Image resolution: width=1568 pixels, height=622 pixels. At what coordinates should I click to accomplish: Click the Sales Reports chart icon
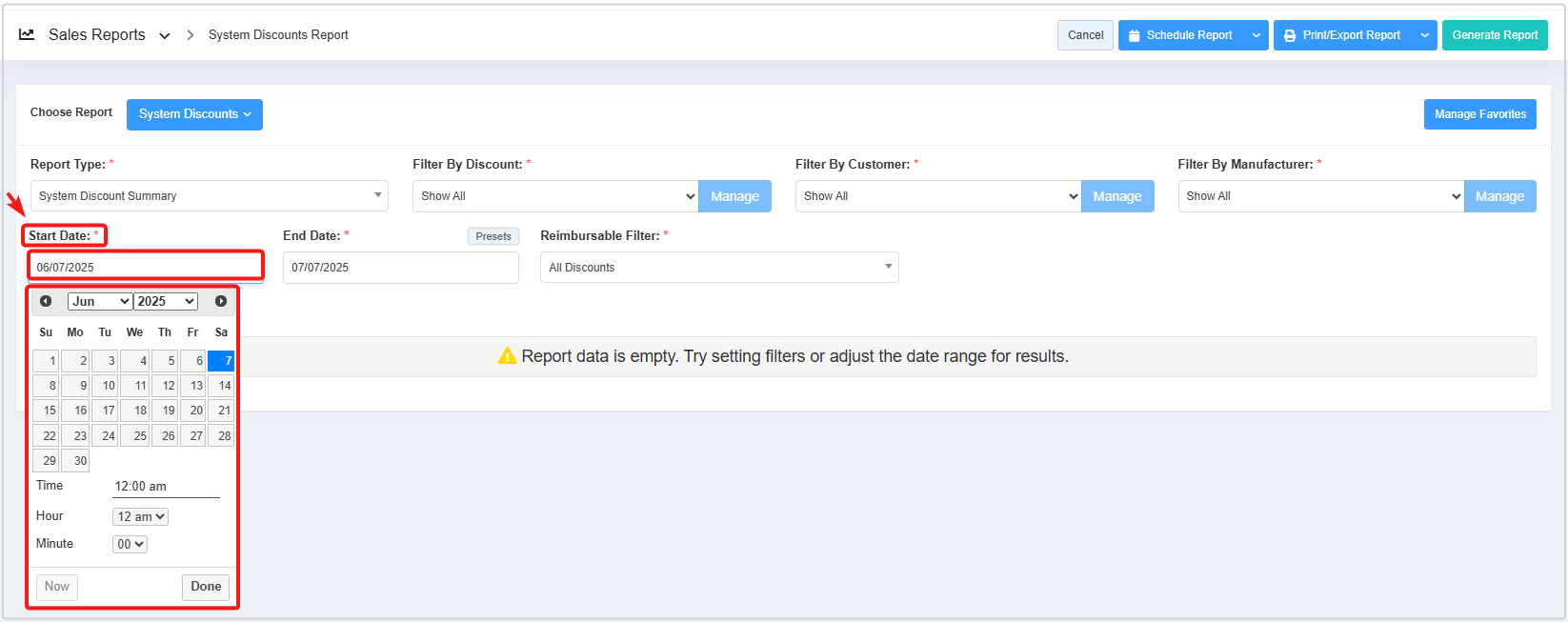[27, 34]
